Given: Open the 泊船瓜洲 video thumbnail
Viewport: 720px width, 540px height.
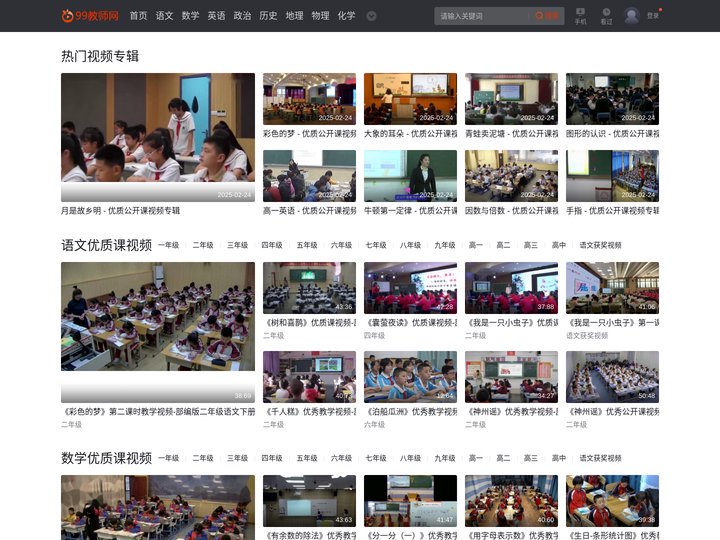Looking at the screenshot, I should click(411, 377).
